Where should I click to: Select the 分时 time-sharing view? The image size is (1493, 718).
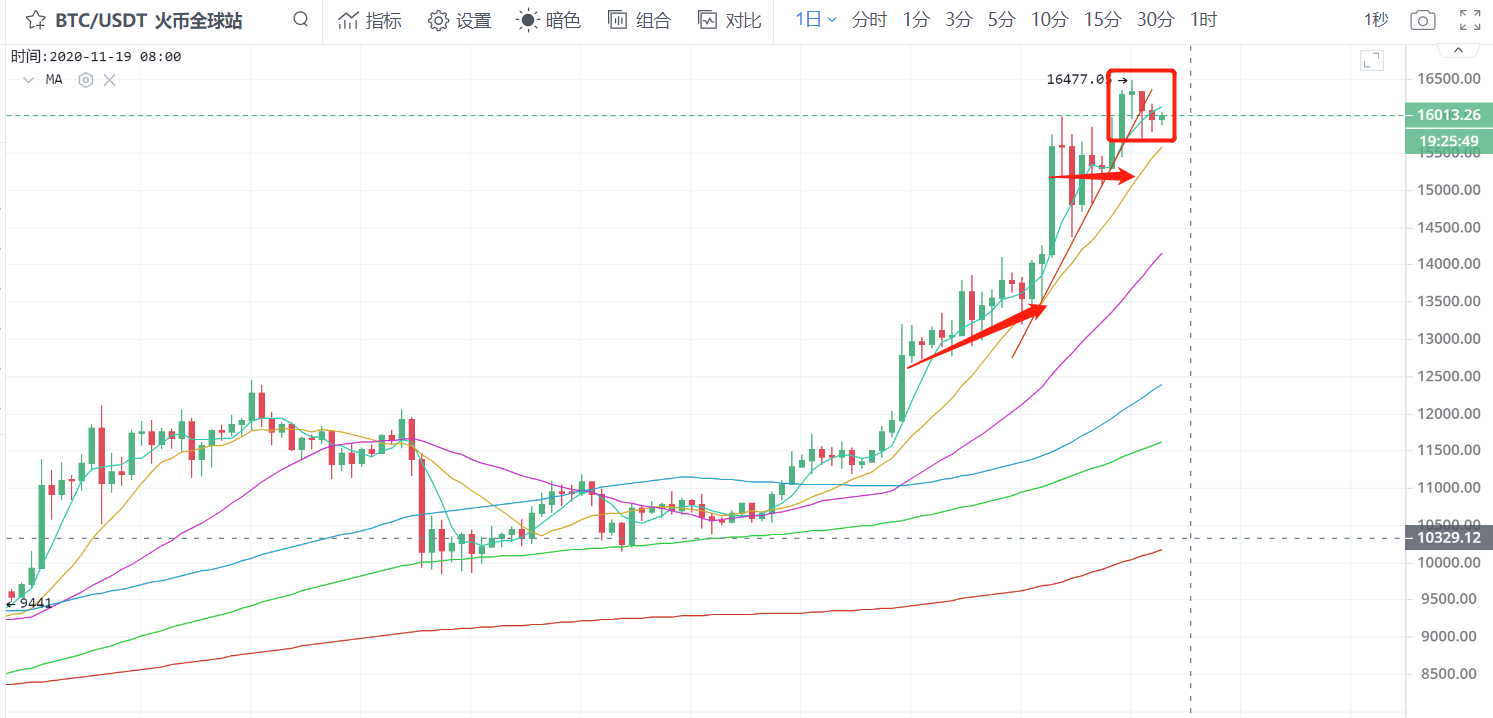point(869,20)
